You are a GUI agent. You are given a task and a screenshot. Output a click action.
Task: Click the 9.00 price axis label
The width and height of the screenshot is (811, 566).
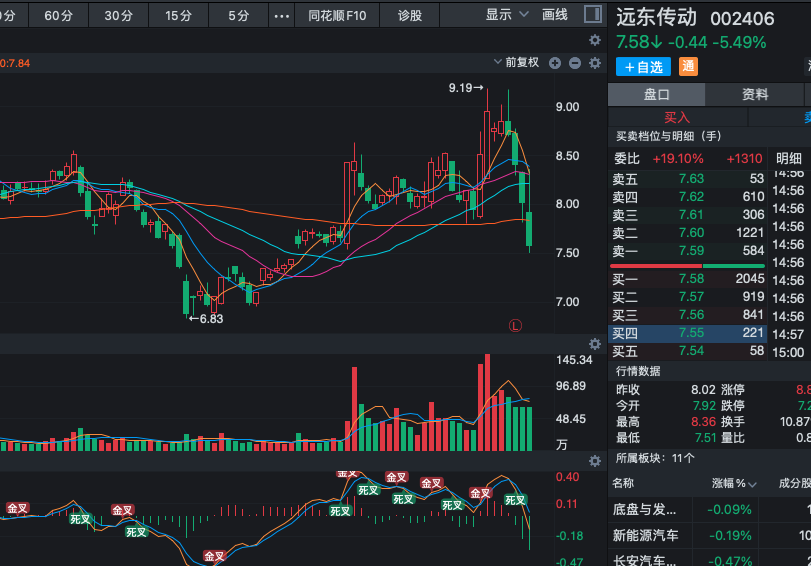pos(567,107)
